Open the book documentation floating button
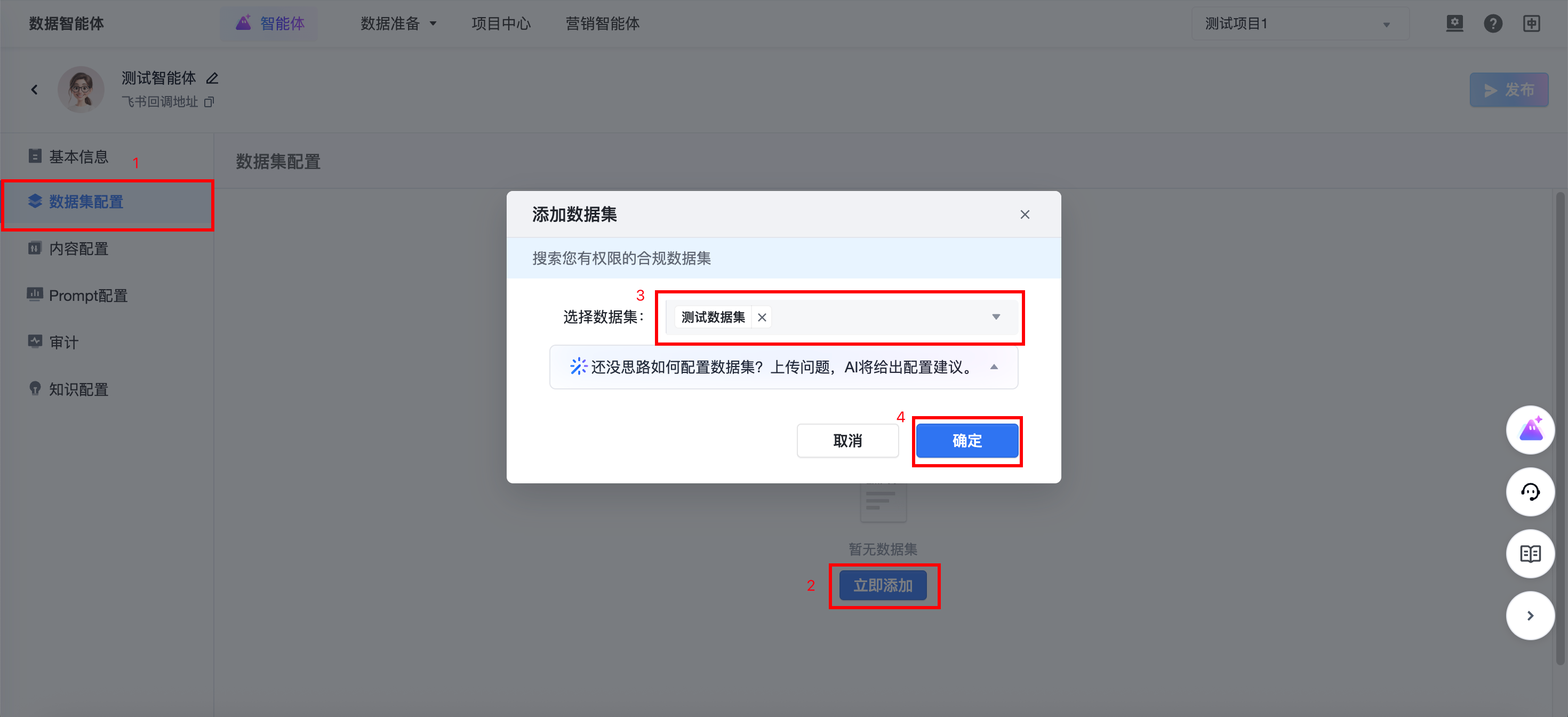 coord(1530,554)
